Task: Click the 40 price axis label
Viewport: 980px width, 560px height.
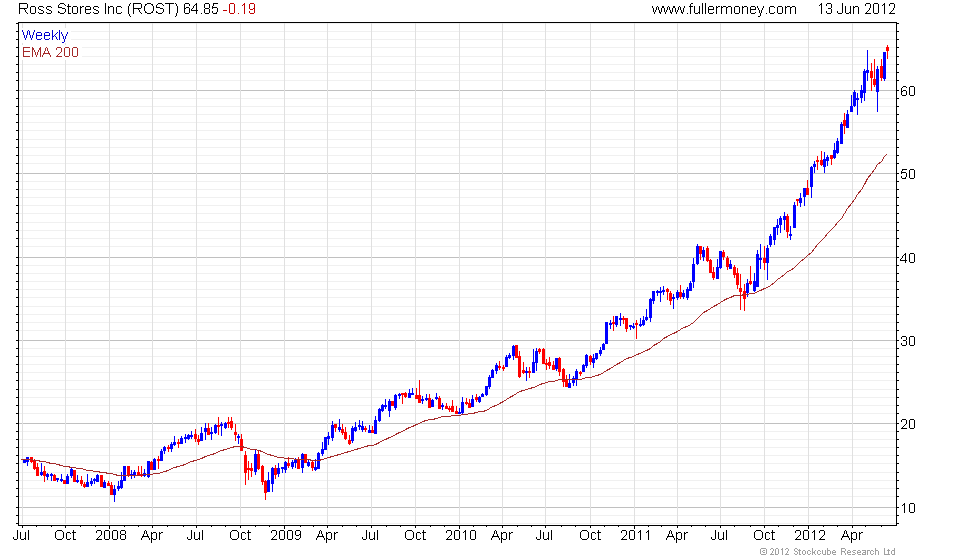Action: [908, 258]
